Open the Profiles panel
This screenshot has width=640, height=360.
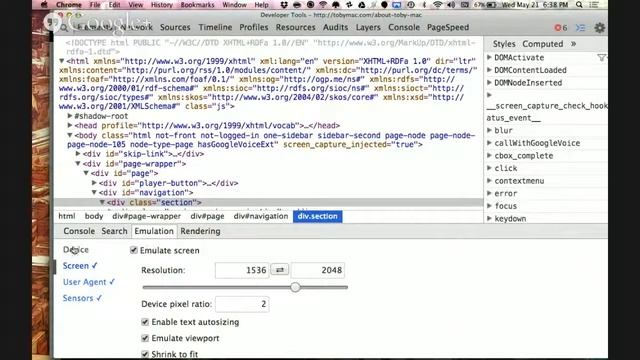(253, 27)
